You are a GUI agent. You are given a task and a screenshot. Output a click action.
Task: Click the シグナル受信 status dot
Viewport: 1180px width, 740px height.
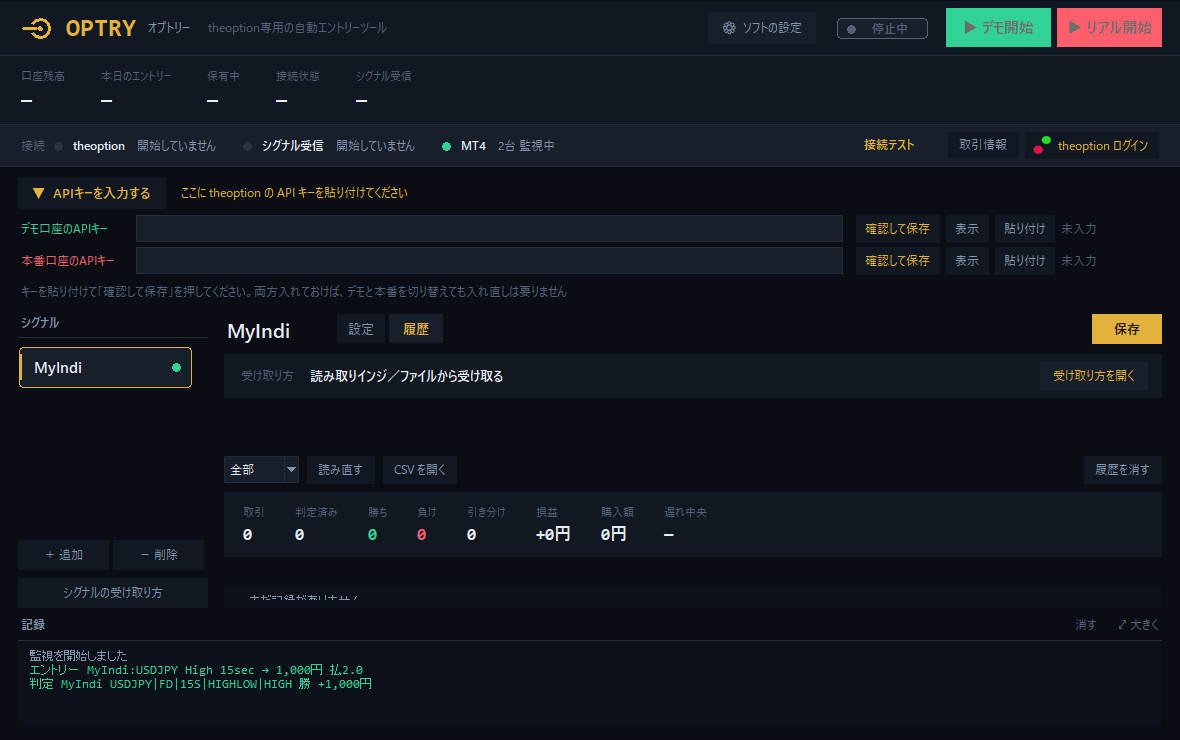point(247,146)
